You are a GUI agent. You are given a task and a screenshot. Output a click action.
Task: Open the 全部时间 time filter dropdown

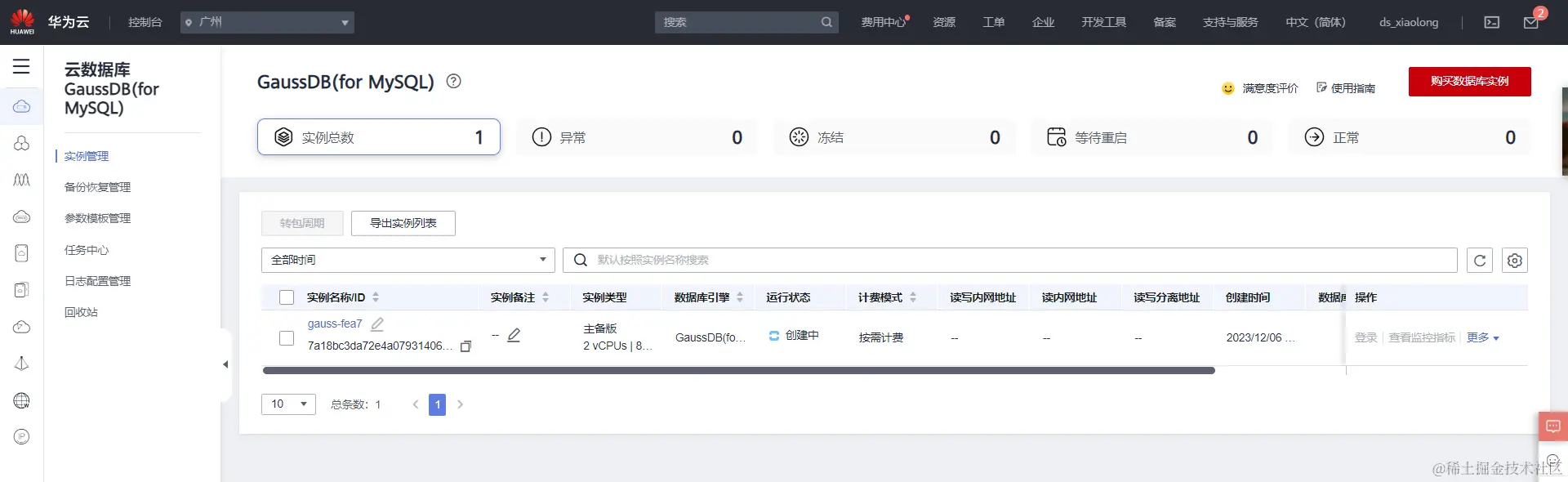pos(408,260)
